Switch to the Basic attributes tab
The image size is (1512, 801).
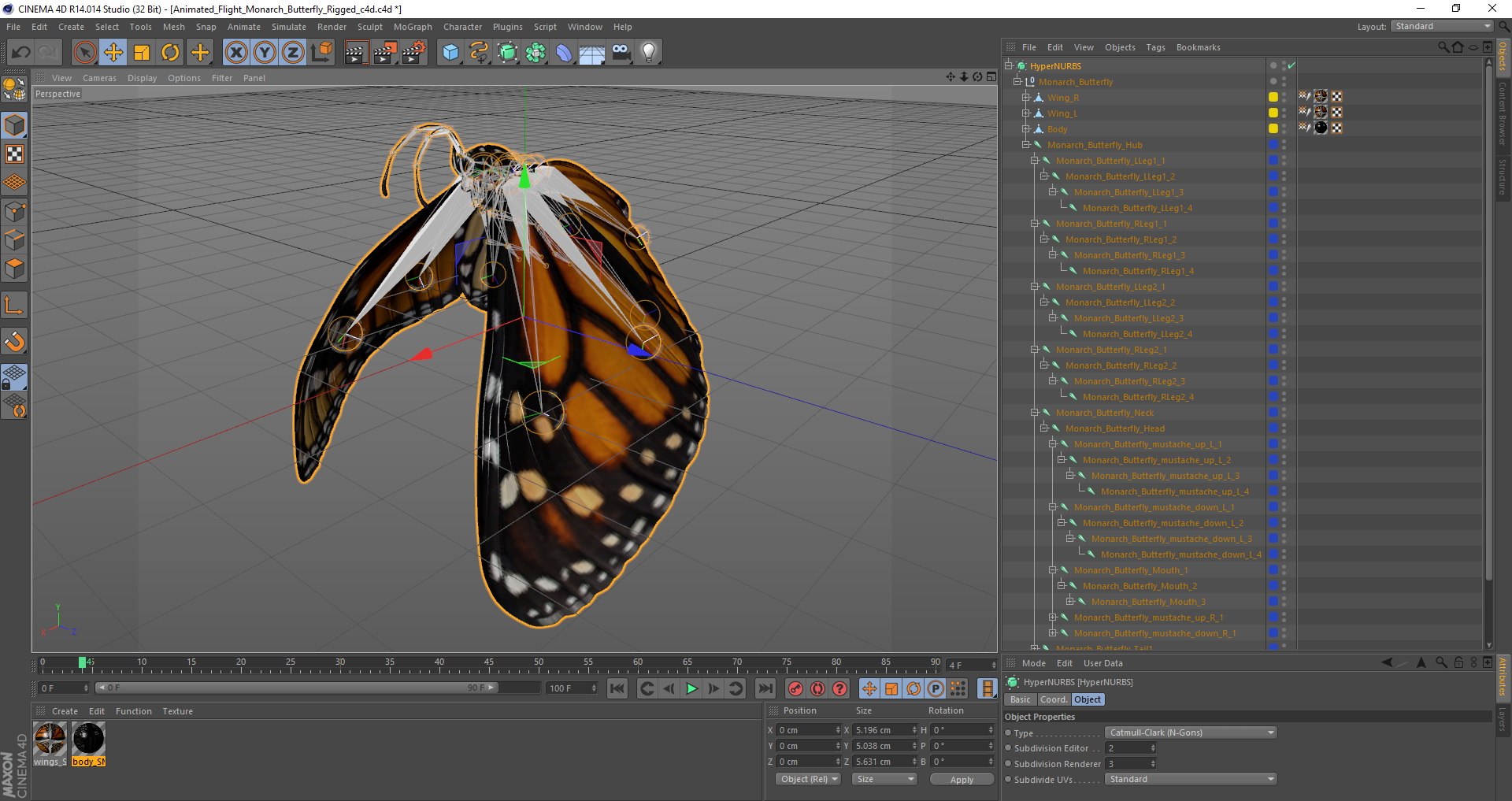click(x=1020, y=699)
